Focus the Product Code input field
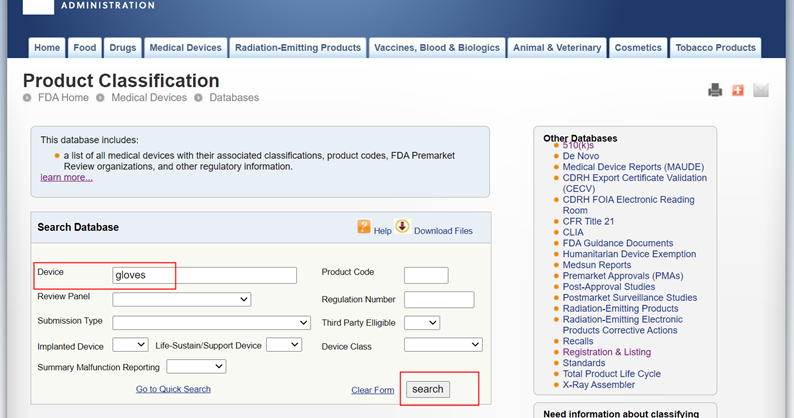Viewport: 794px width, 418px height. coord(426,275)
